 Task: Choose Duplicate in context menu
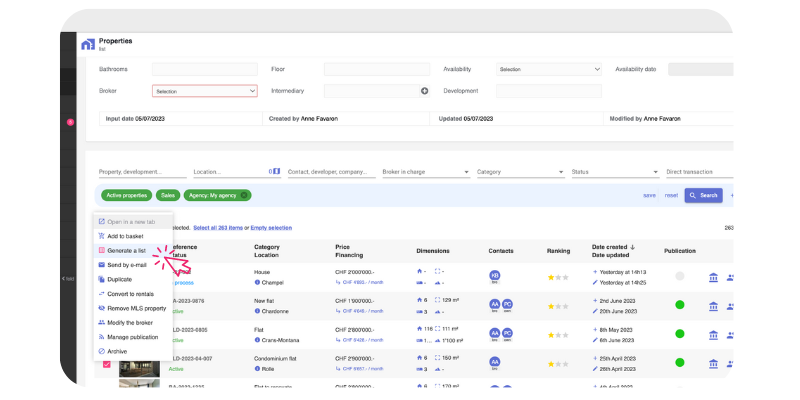(x=133, y=279)
